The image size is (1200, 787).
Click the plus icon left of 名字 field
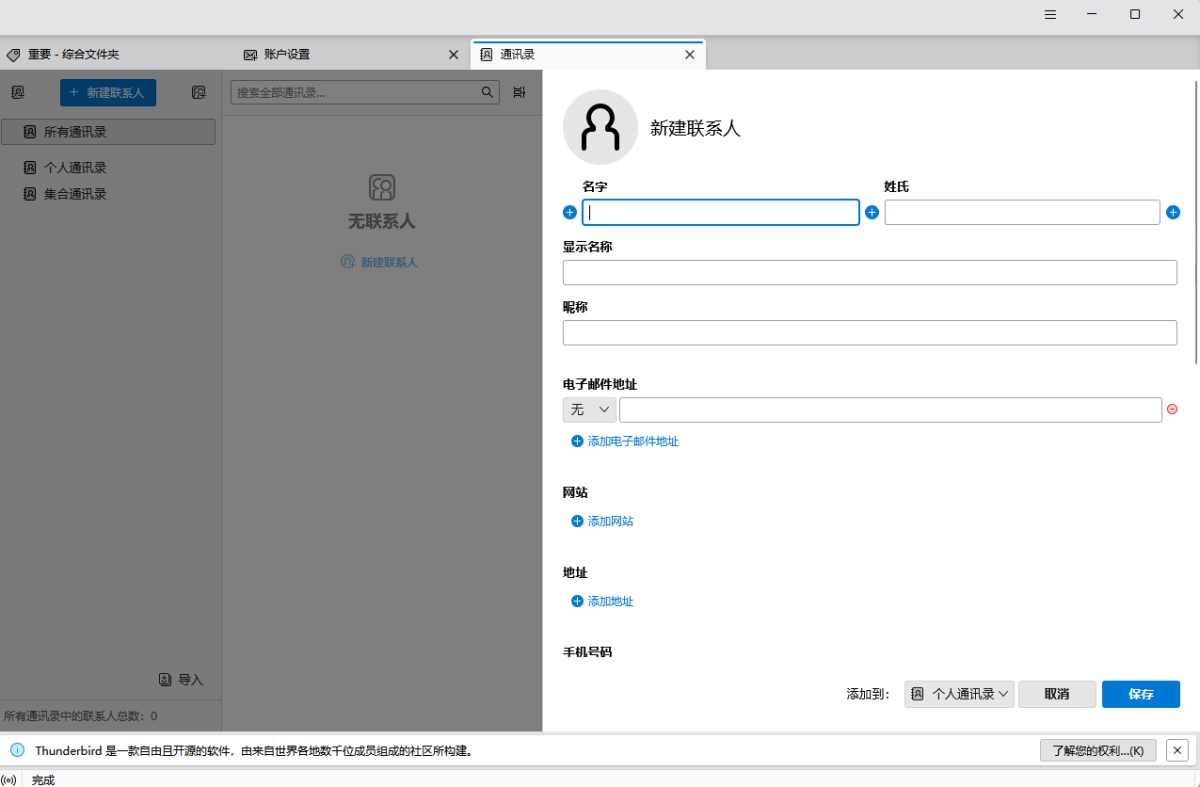click(570, 212)
